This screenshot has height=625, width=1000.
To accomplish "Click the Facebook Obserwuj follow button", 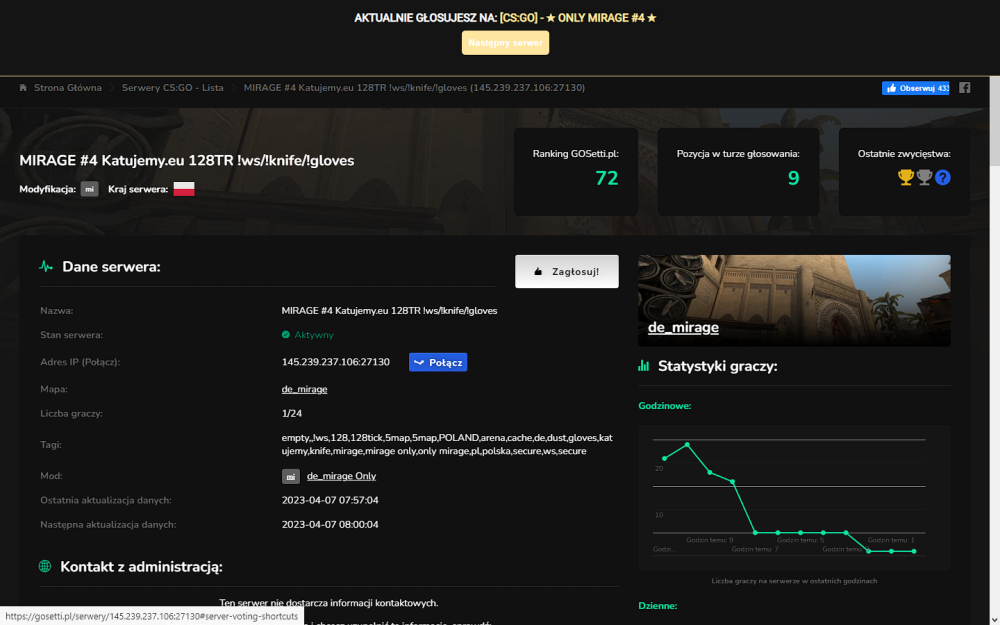I will 915,88.
